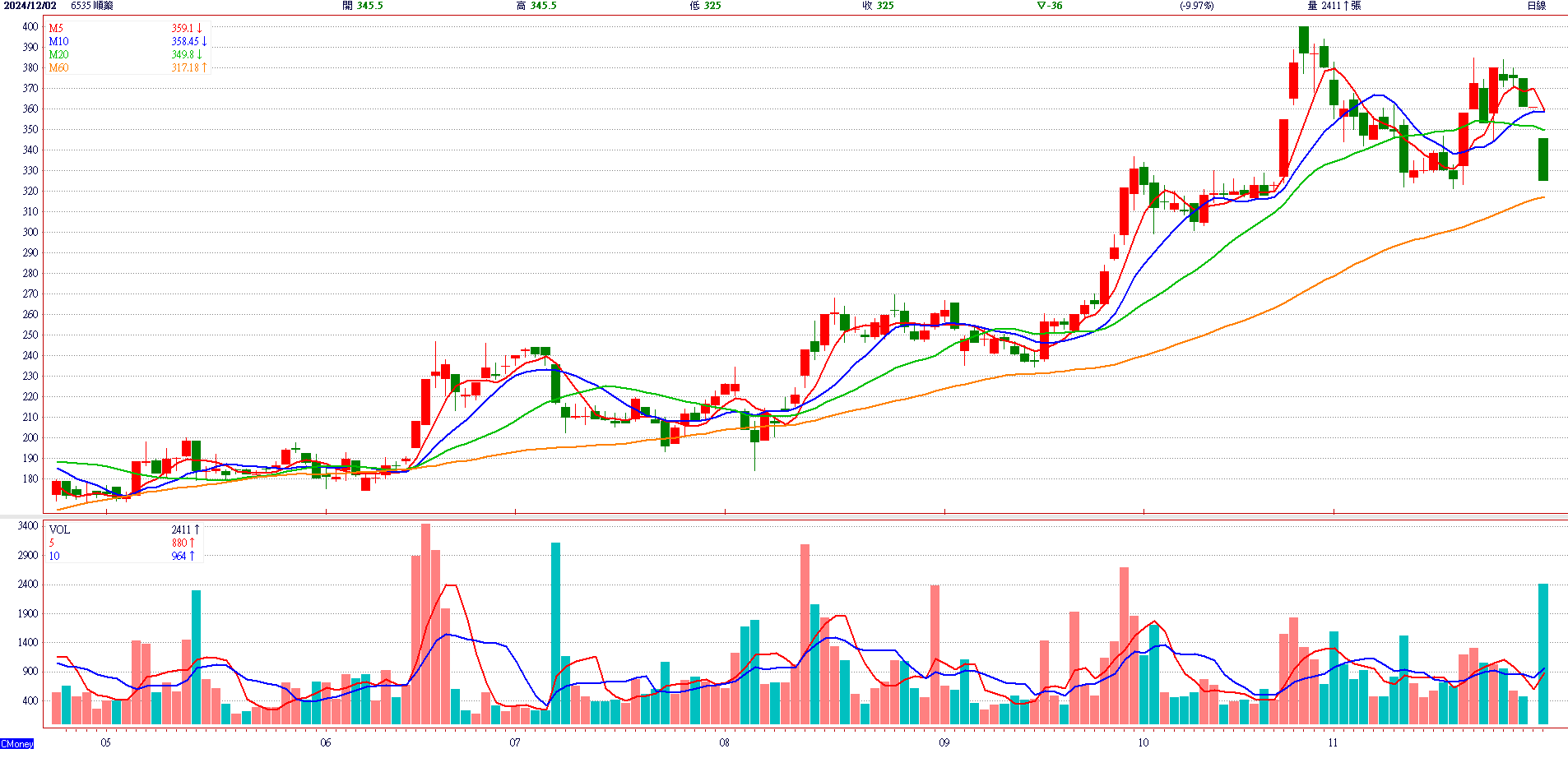This screenshot has height=758, width=1568.
Task: Click the closing price 325 value
Action: pos(884,6)
